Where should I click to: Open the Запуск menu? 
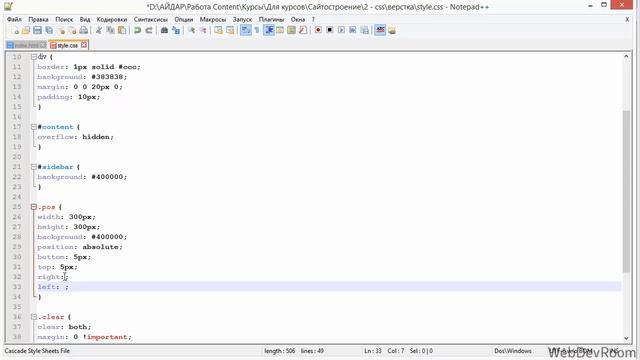click(242, 19)
